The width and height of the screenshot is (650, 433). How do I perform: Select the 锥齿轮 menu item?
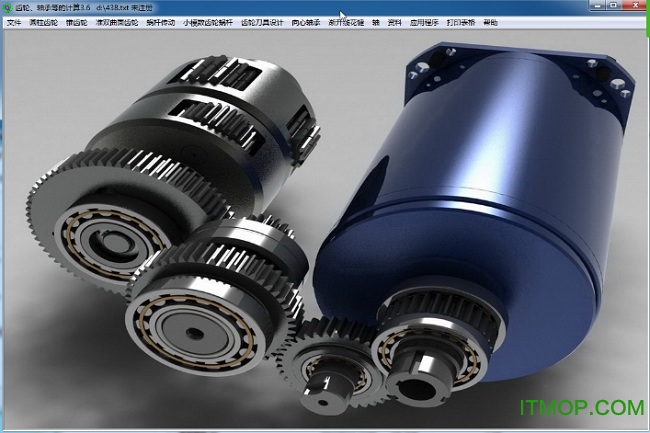pyautogui.click(x=78, y=22)
